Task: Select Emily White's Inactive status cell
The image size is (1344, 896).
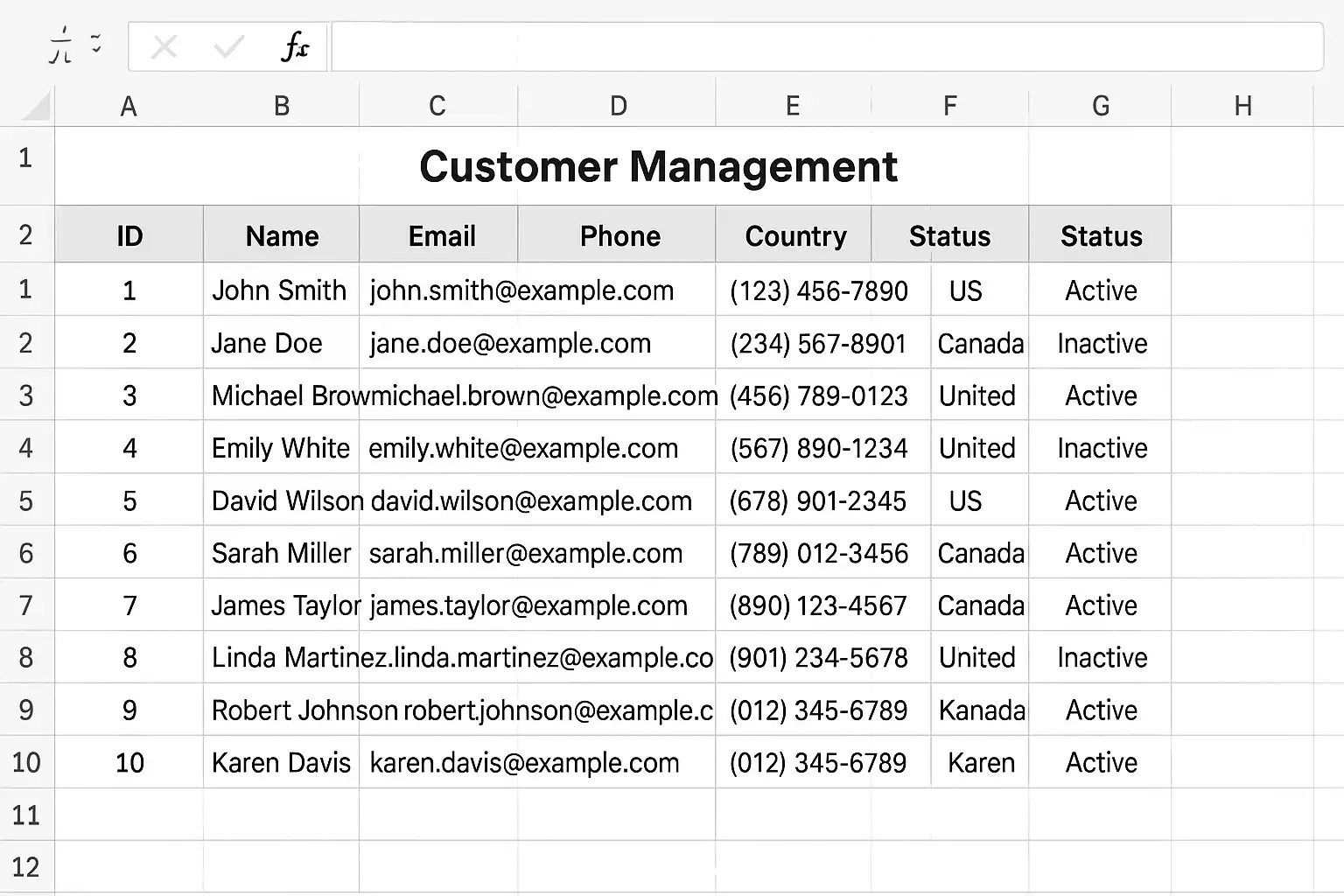Action: pyautogui.click(x=1101, y=448)
